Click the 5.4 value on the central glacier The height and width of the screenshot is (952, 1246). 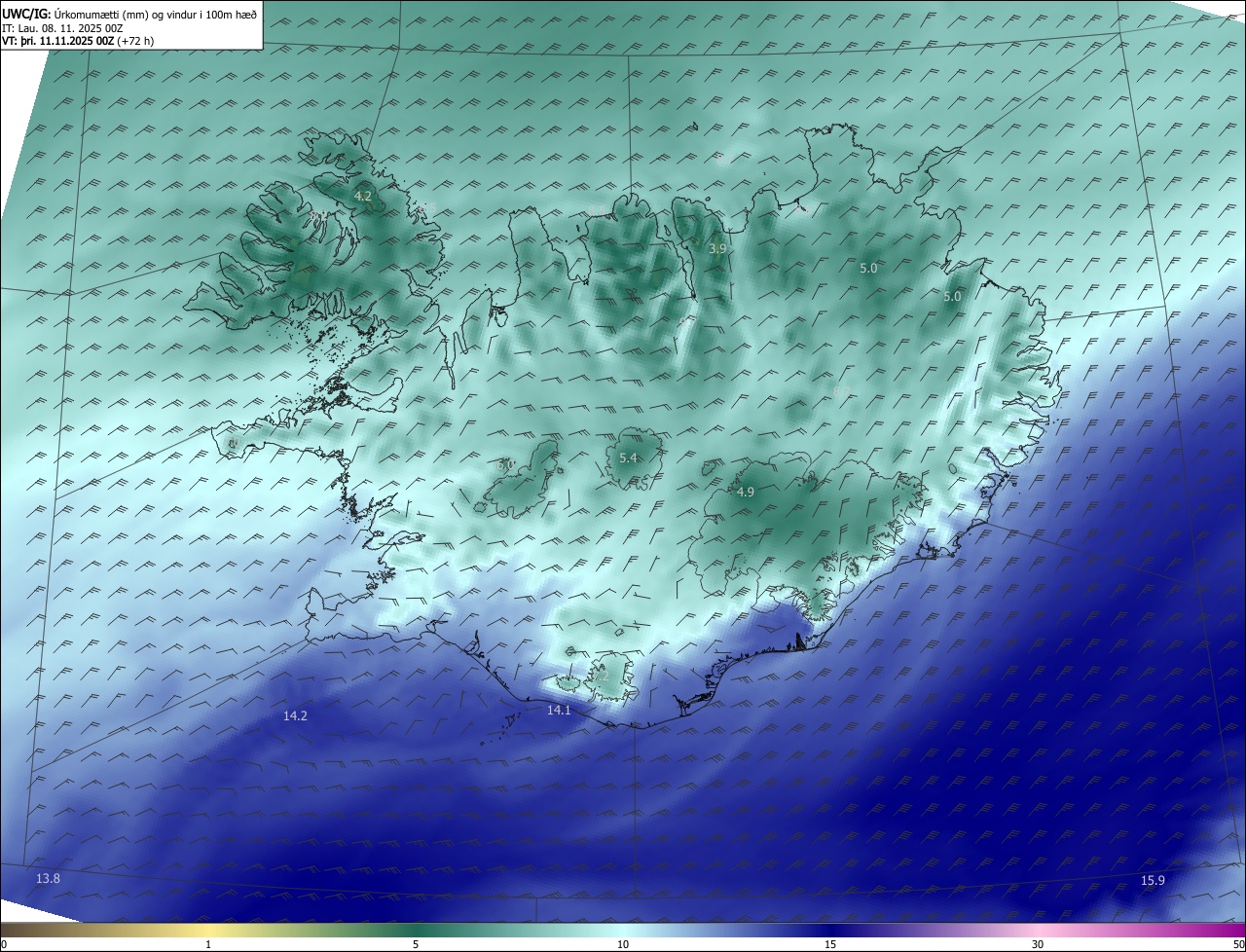click(628, 458)
